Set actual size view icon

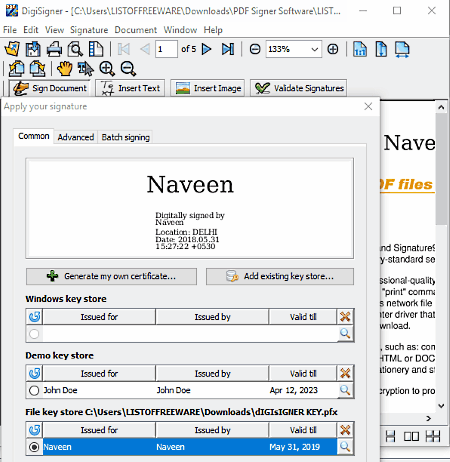[360, 49]
